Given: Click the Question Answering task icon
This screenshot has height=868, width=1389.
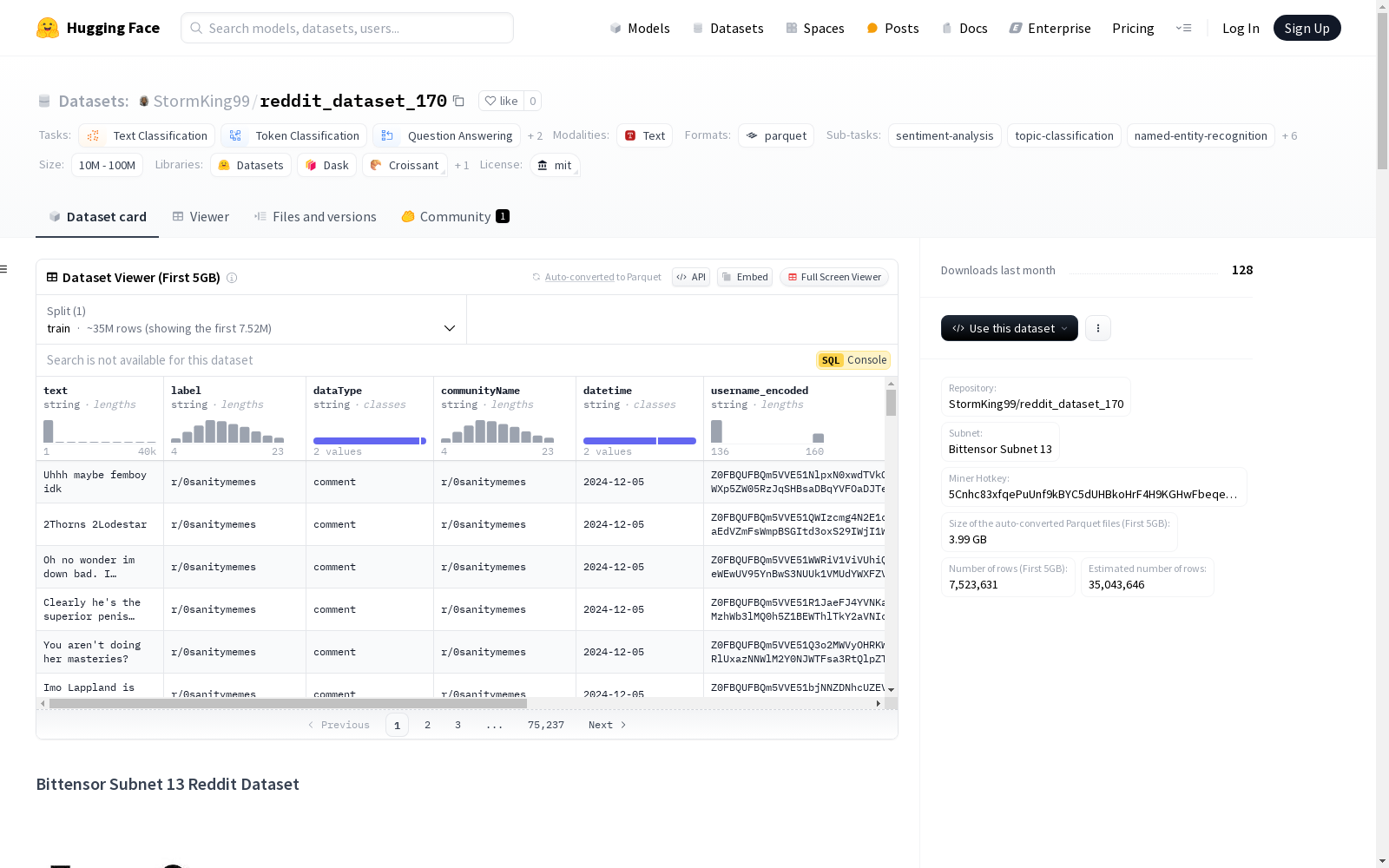Looking at the screenshot, I should (x=387, y=136).
